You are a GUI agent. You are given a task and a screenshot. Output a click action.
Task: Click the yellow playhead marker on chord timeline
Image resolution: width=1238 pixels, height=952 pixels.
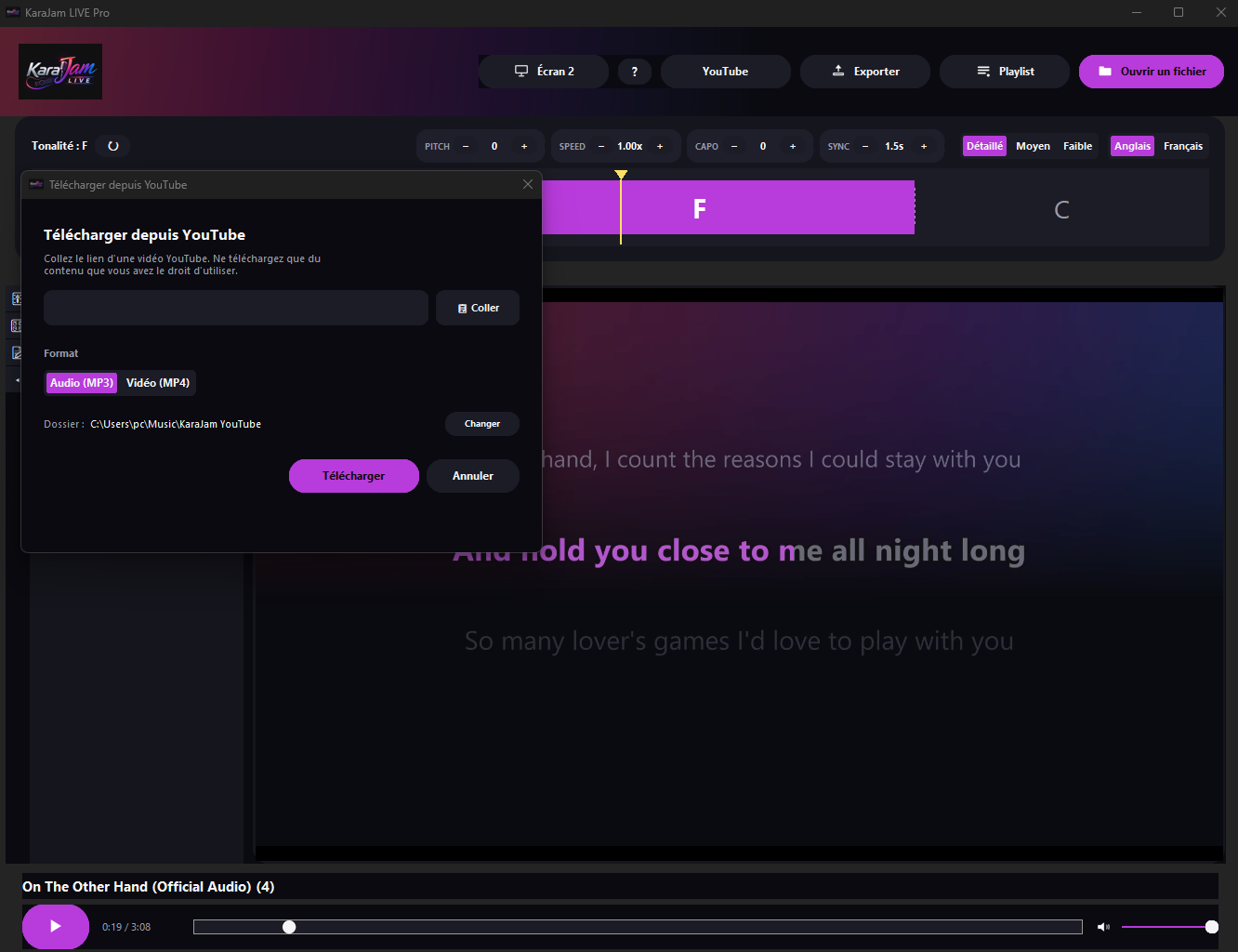coord(621,175)
